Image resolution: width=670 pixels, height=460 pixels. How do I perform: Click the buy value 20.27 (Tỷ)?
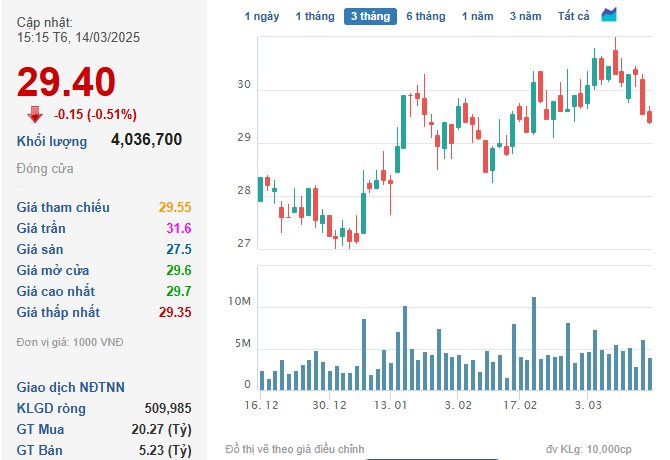[x=162, y=429]
